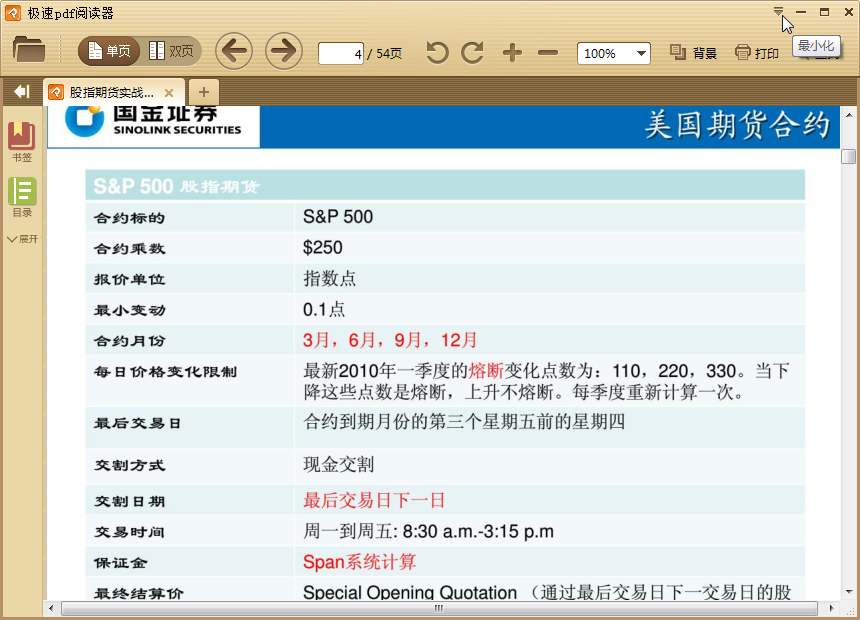
Task: Maximize the reader window
Action: [824, 12]
